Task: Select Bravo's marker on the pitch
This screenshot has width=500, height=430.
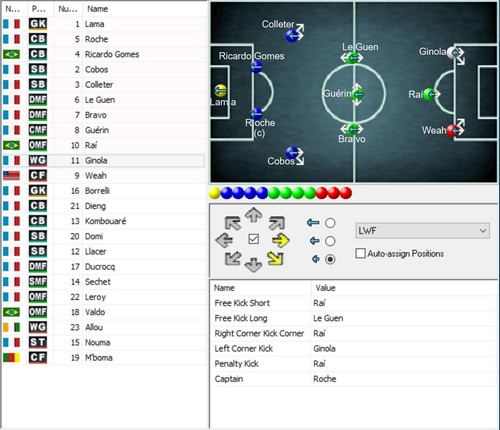Action: (x=352, y=129)
